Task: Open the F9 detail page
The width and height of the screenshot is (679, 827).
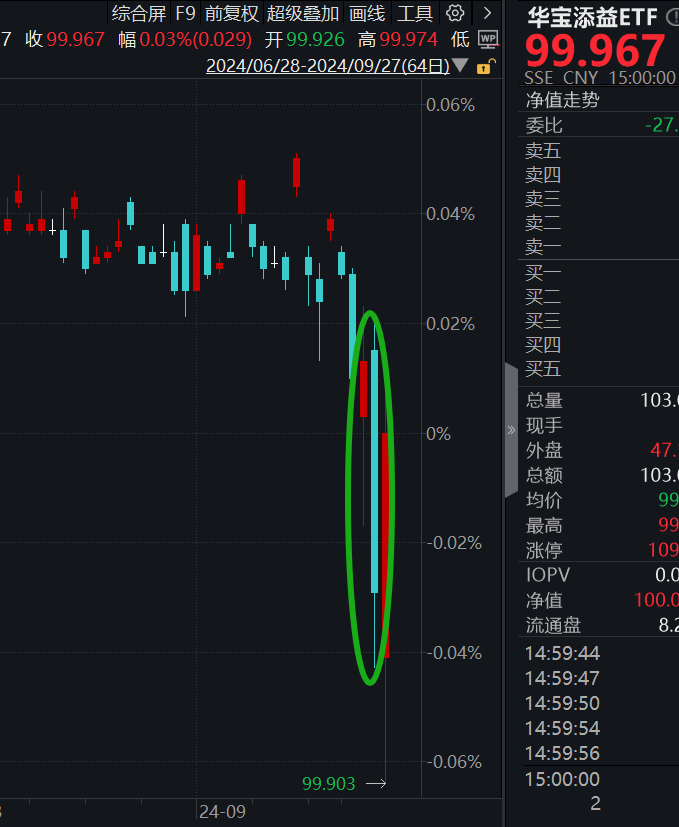Action: 185,13
